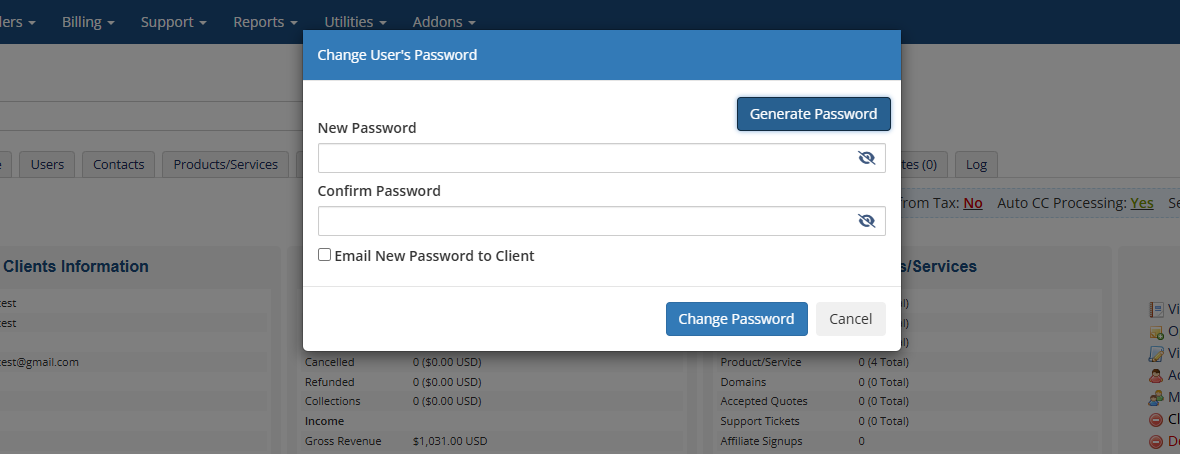
Task: Switch to the Users tab
Action: (x=47, y=164)
